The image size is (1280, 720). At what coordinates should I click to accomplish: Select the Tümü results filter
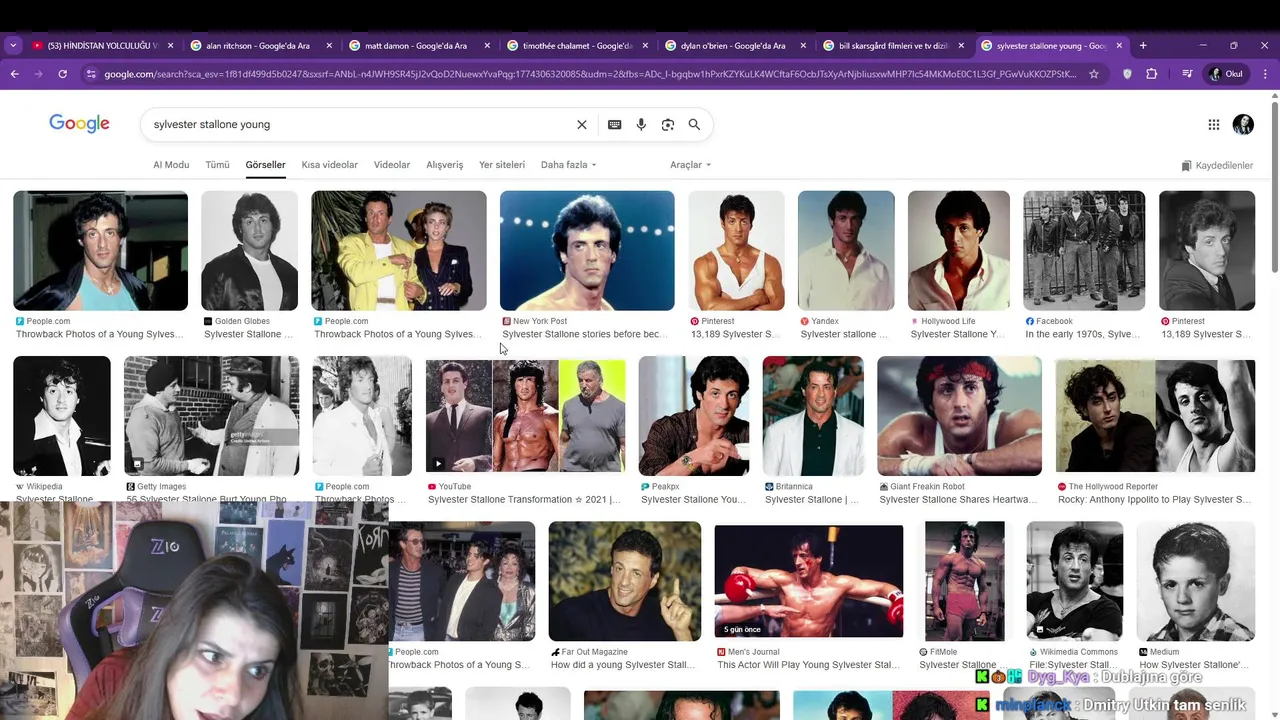tap(217, 165)
